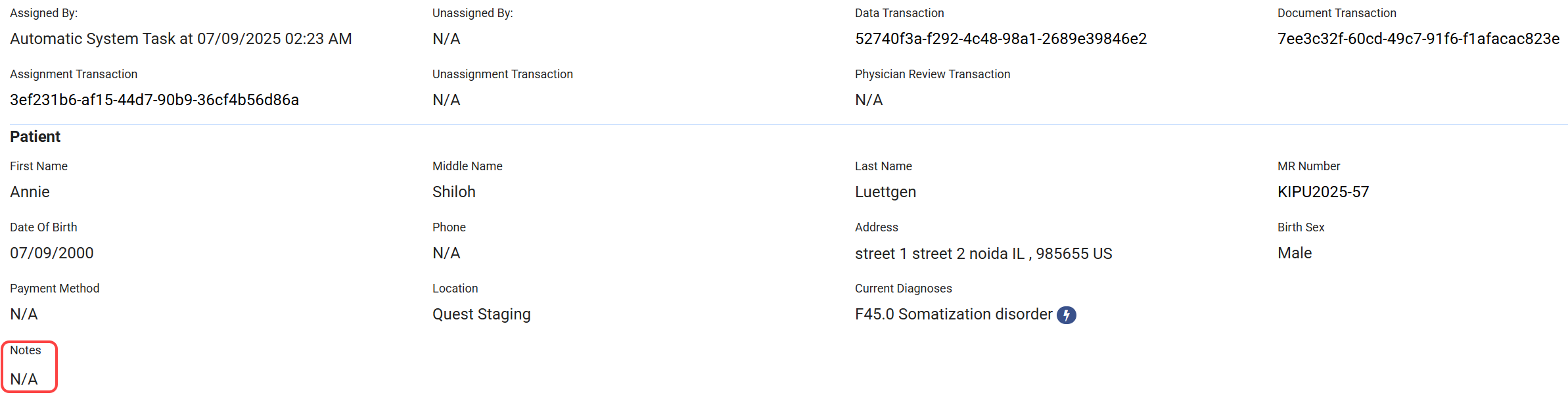Screen dimensions: 1568x397
Task: Click the Automatic System Task assigned-by text
Action: tap(181, 39)
